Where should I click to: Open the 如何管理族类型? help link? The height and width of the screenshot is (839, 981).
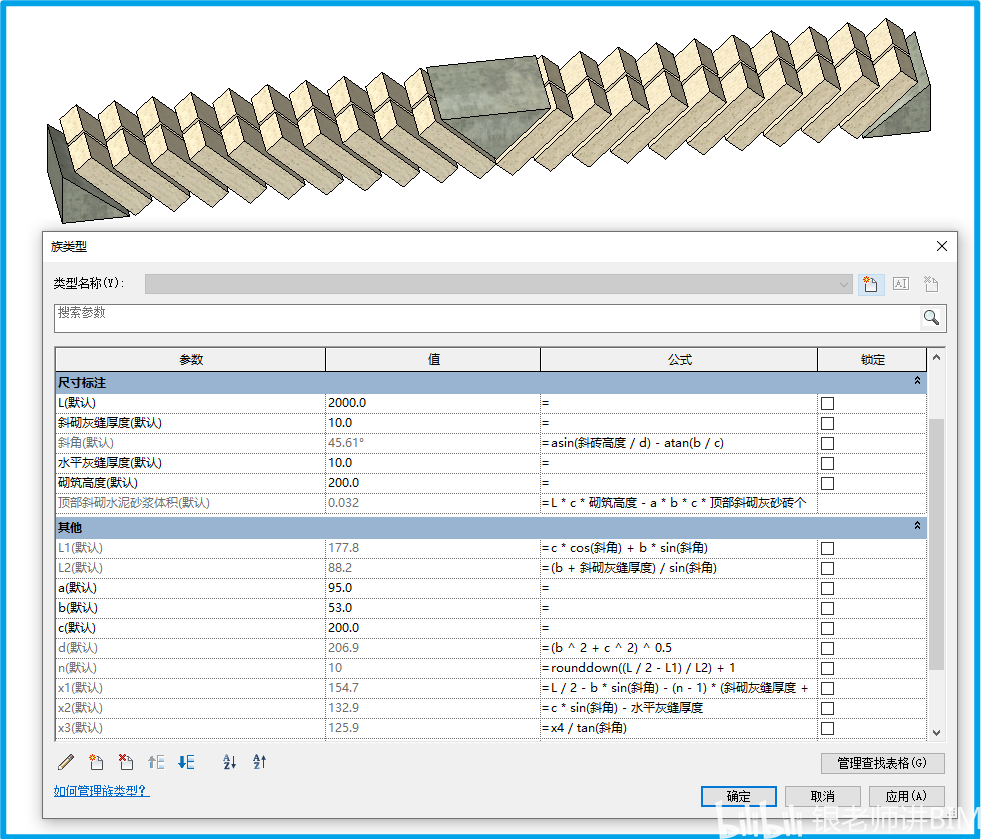tap(101, 791)
